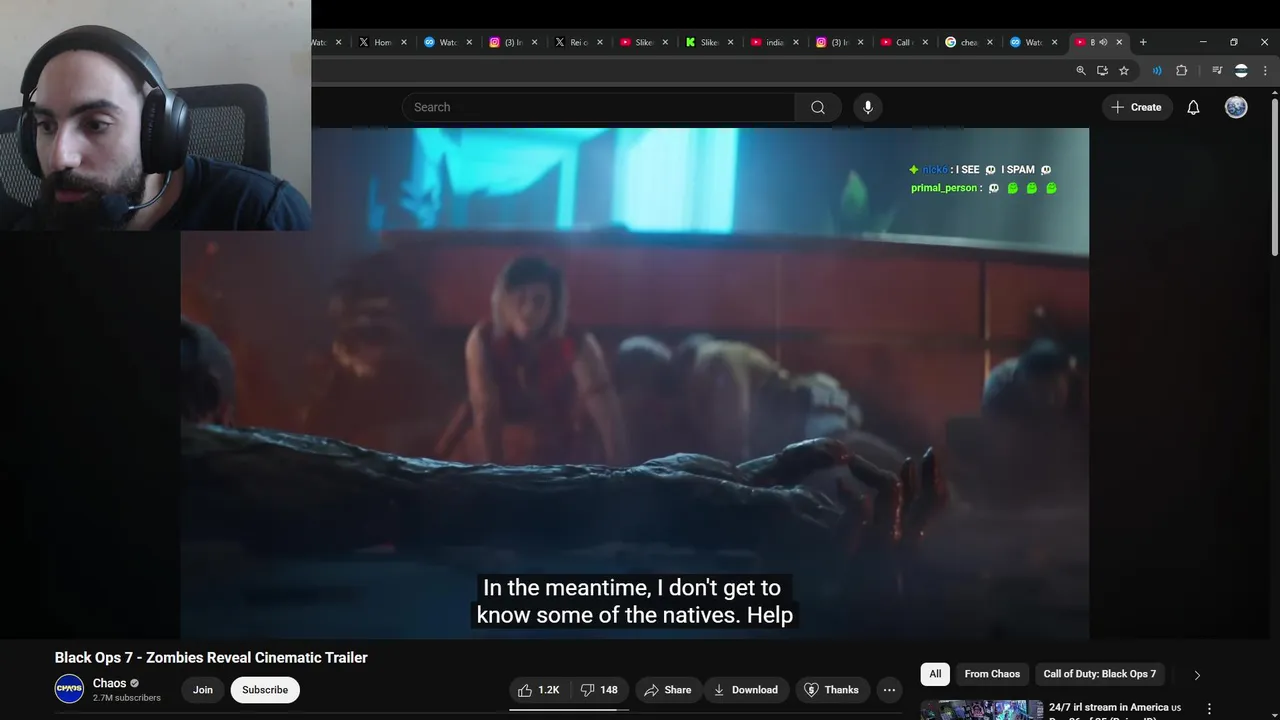Close the Kick Sliker tab
The height and width of the screenshot is (720, 1280).
click(x=731, y=42)
